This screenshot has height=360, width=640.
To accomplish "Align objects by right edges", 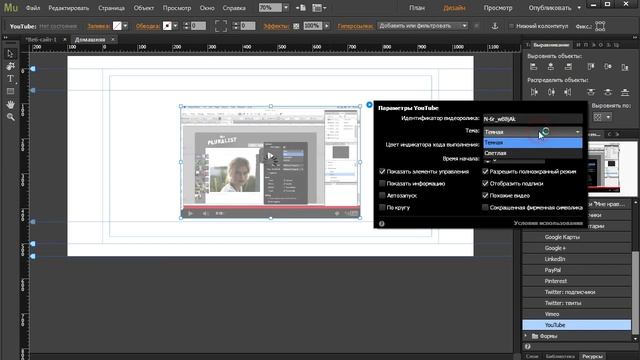I will click(568, 67).
